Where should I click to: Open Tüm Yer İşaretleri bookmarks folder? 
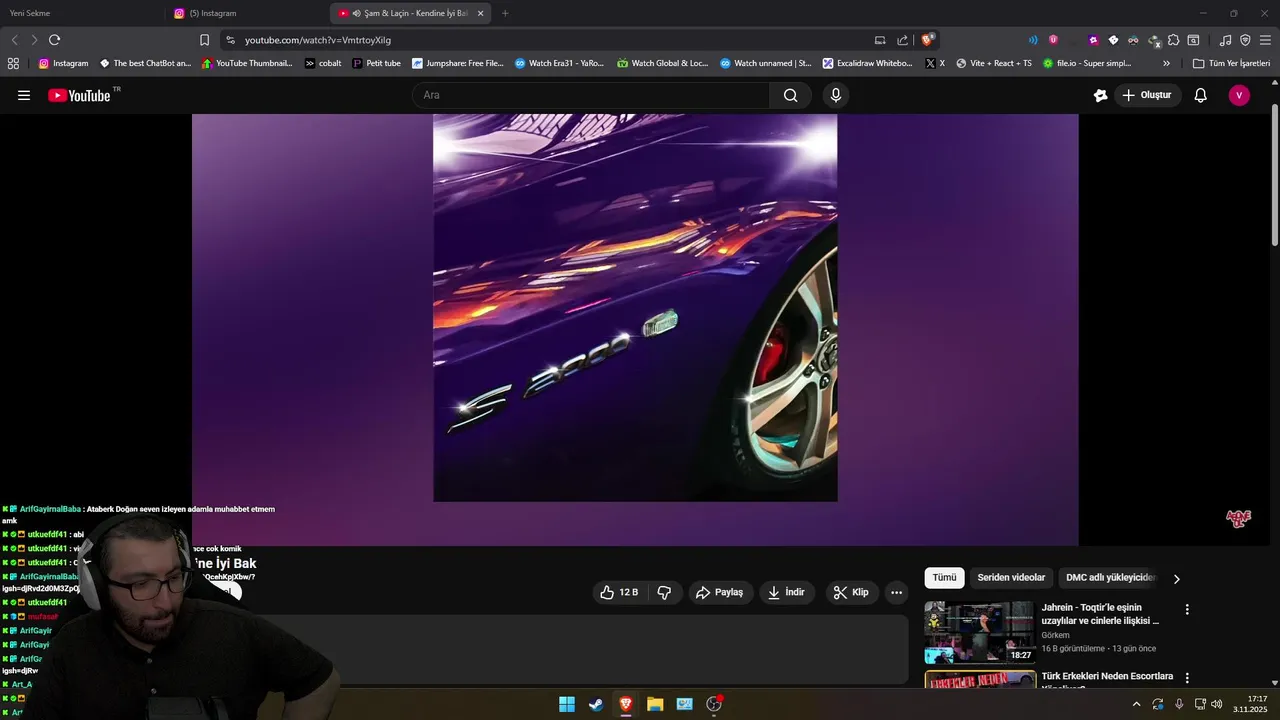1231,63
